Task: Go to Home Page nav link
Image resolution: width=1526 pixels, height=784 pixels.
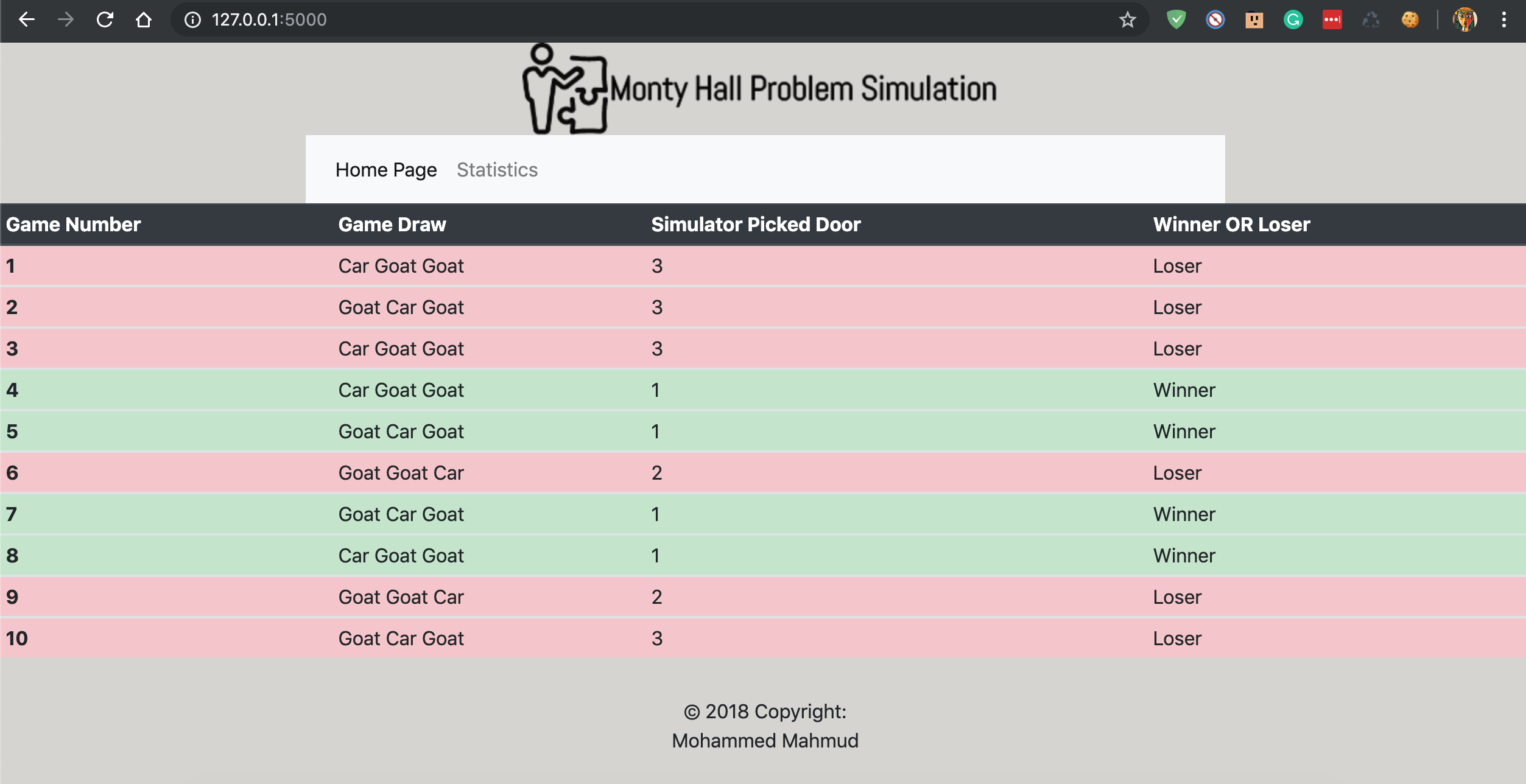Action: (x=386, y=170)
